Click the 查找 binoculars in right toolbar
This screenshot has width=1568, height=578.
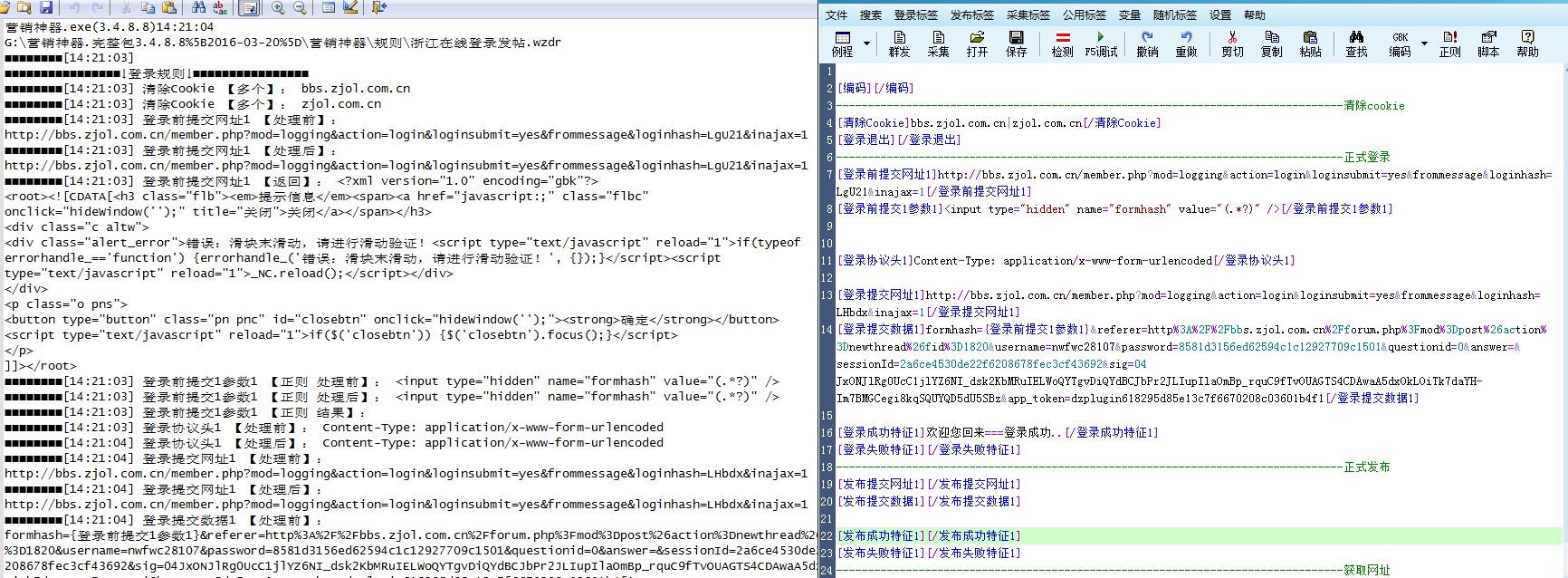click(x=1356, y=43)
